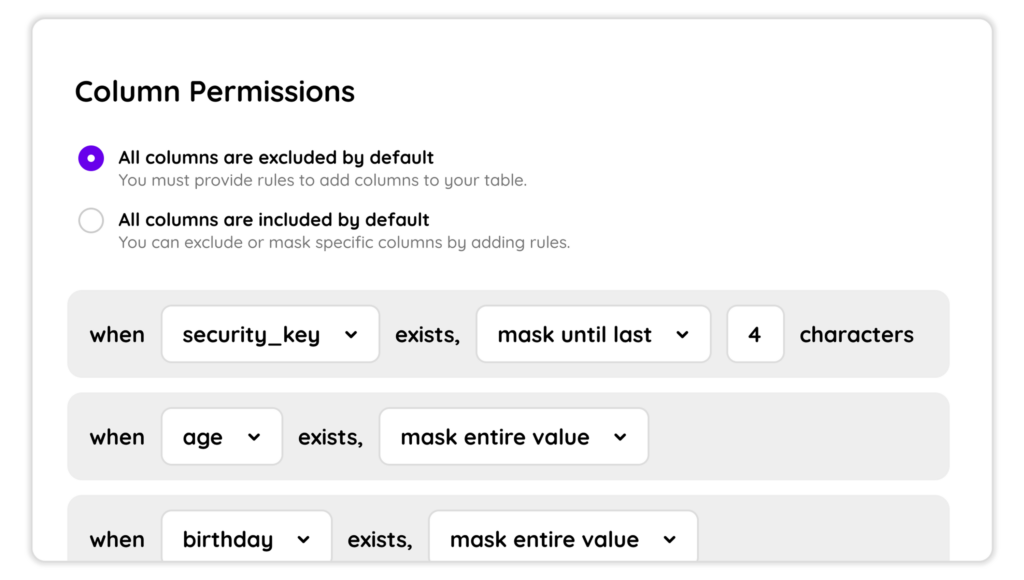Viewport: 1024px width, 580px height.
Task: Click the character count field showing 4
Action: tap(755, 335)
